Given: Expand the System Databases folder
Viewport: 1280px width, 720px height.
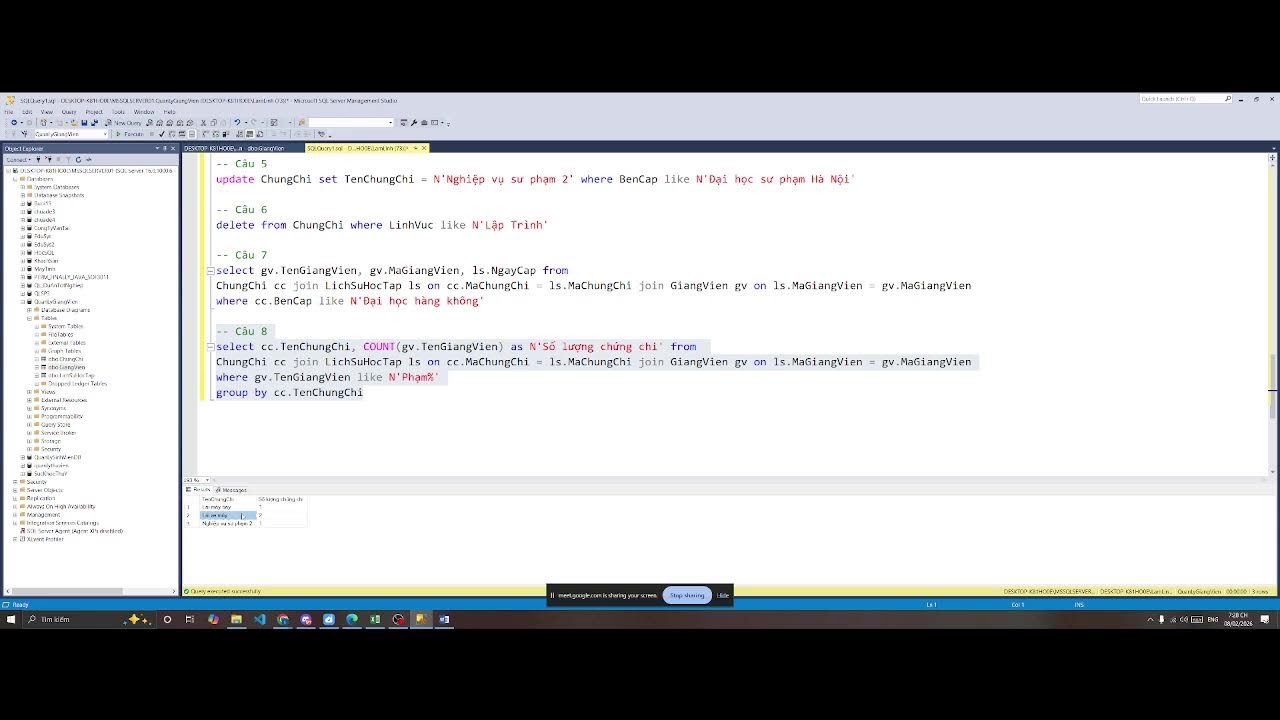Looking at the screenshot, I should click(x=23, y=187).
